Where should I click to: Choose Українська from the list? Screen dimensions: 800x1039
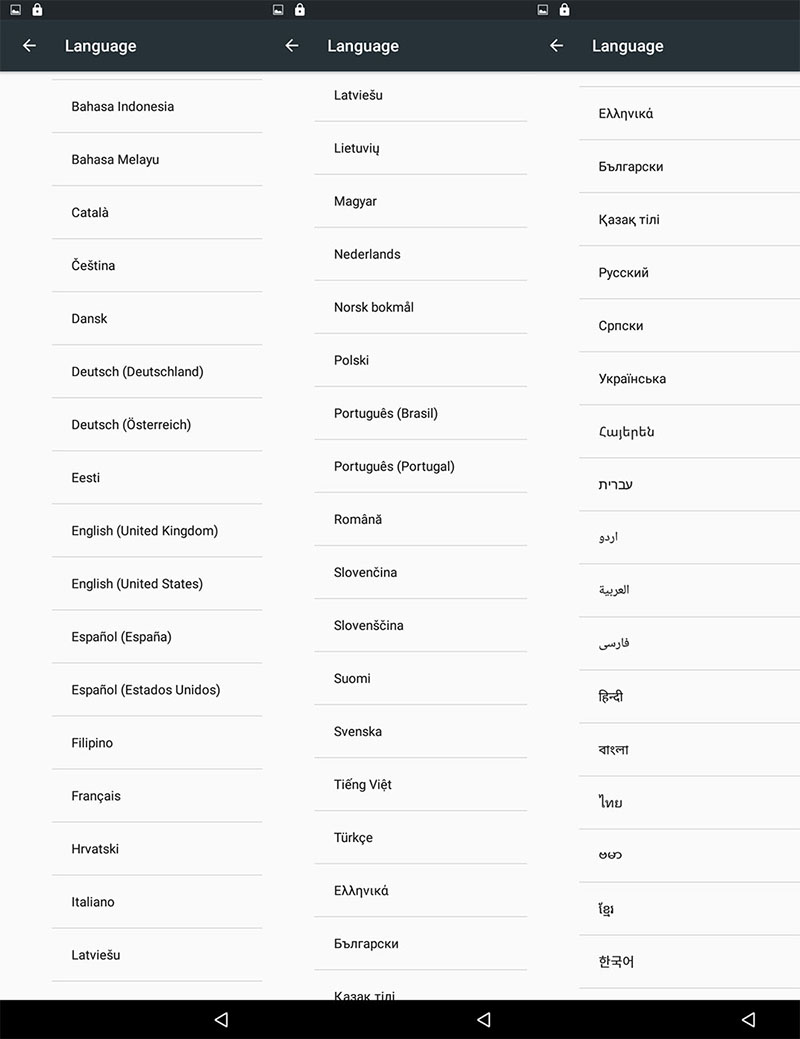coord(632,379)
